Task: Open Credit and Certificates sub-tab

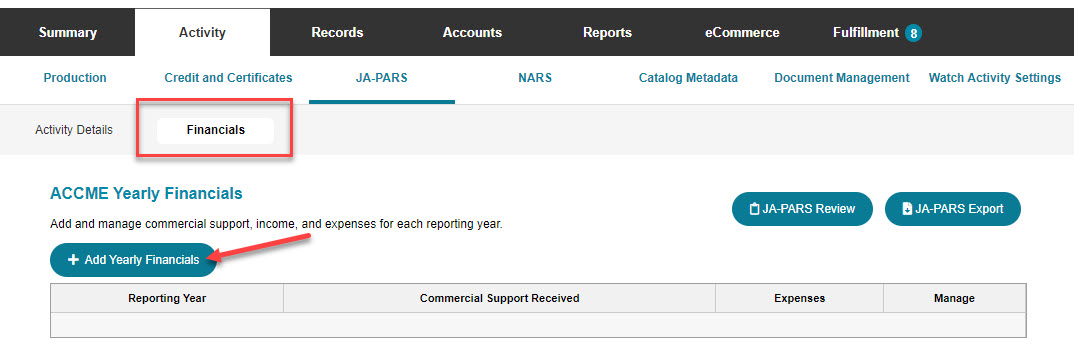Action: [228, 78]
